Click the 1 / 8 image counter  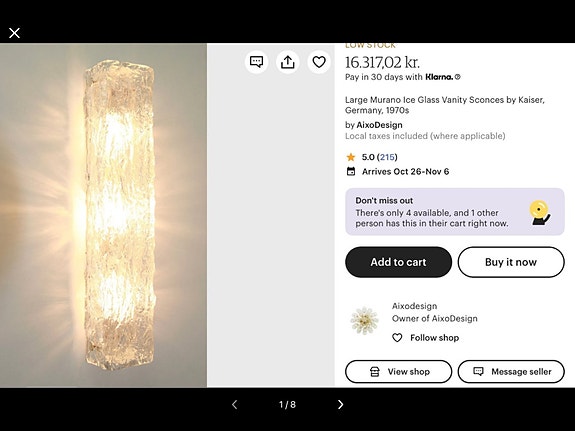[x=287, y=404]
